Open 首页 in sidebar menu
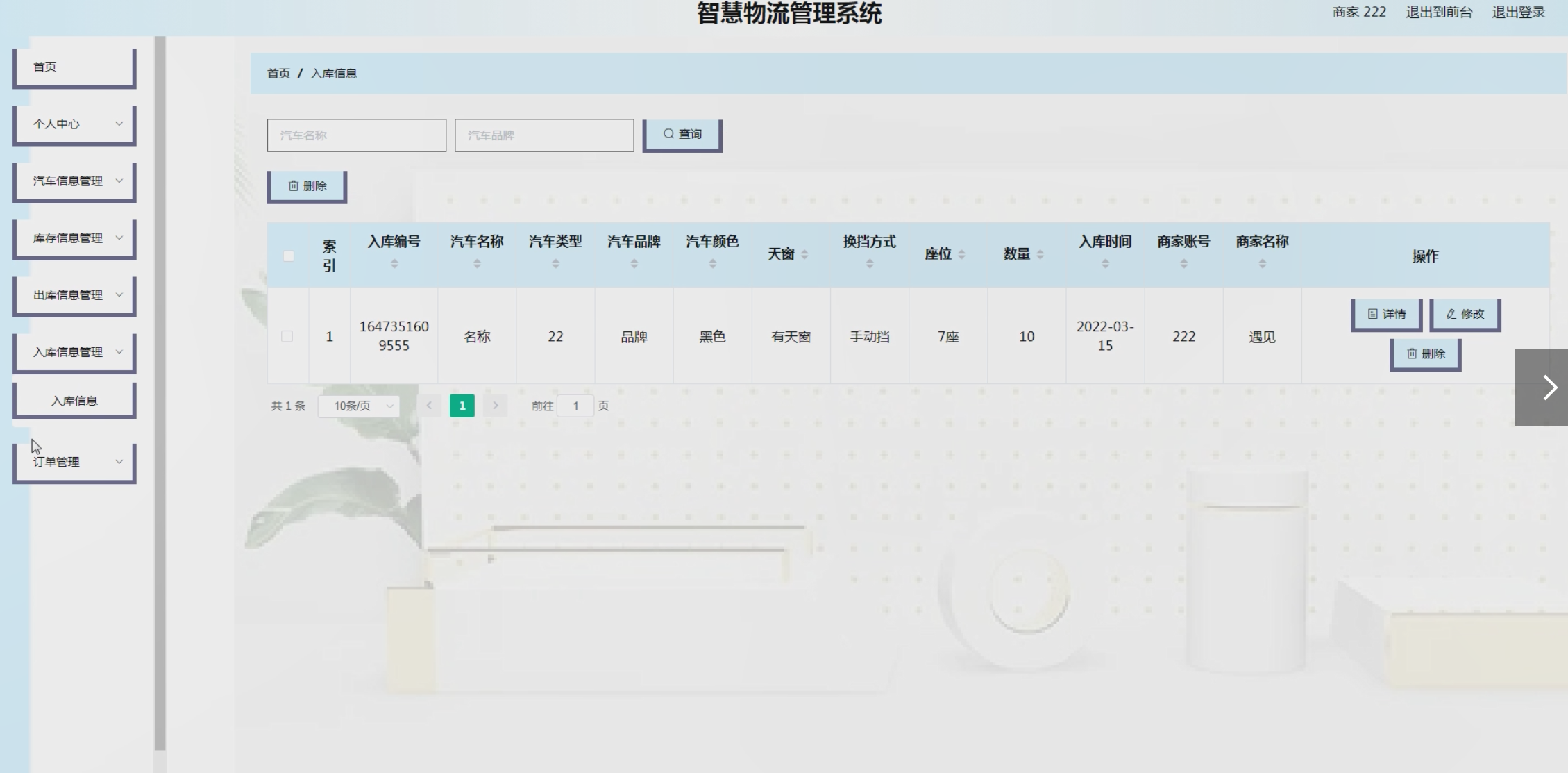 (x=74, y=67)
